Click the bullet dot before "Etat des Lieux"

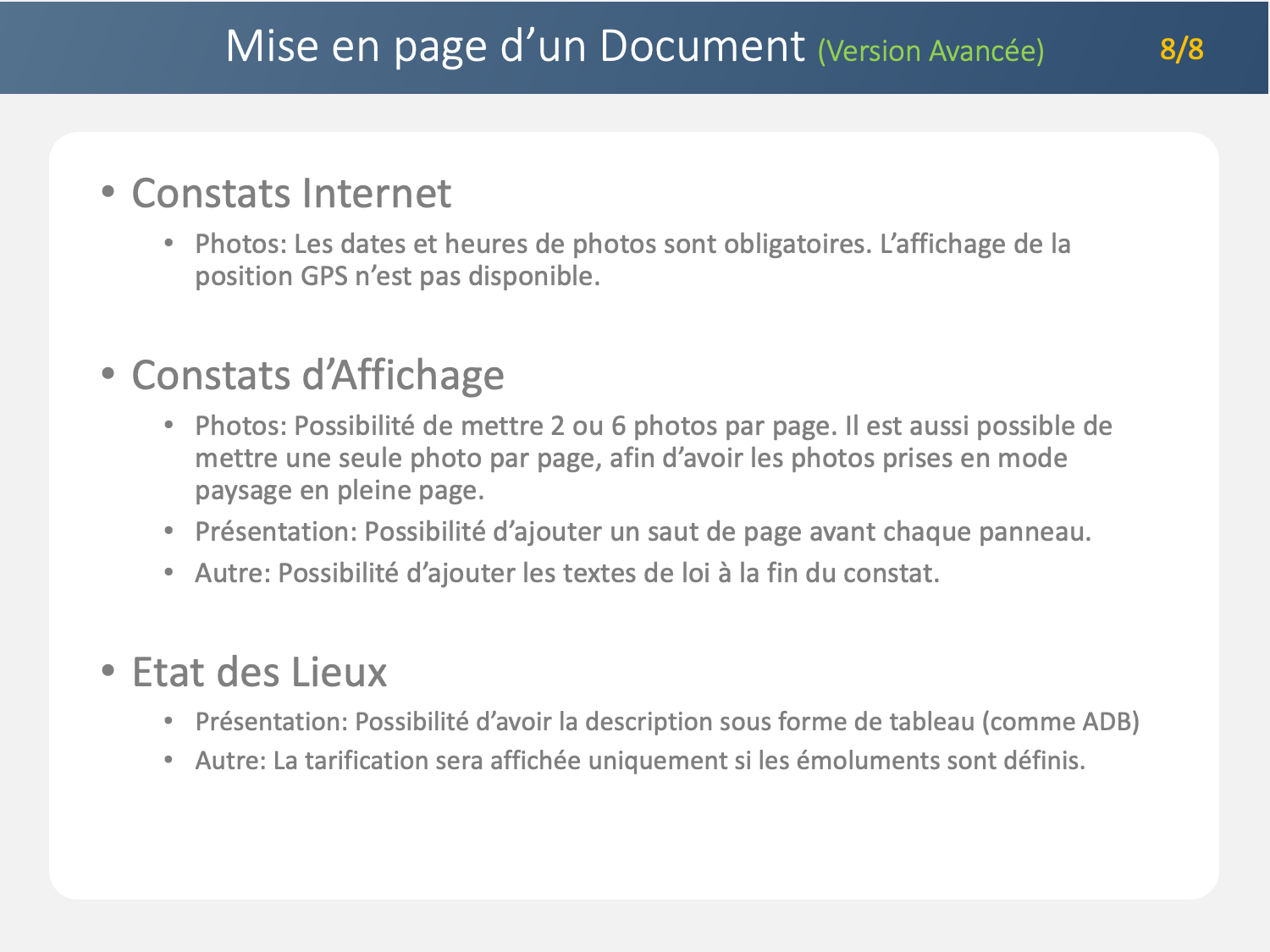(108, 670)
